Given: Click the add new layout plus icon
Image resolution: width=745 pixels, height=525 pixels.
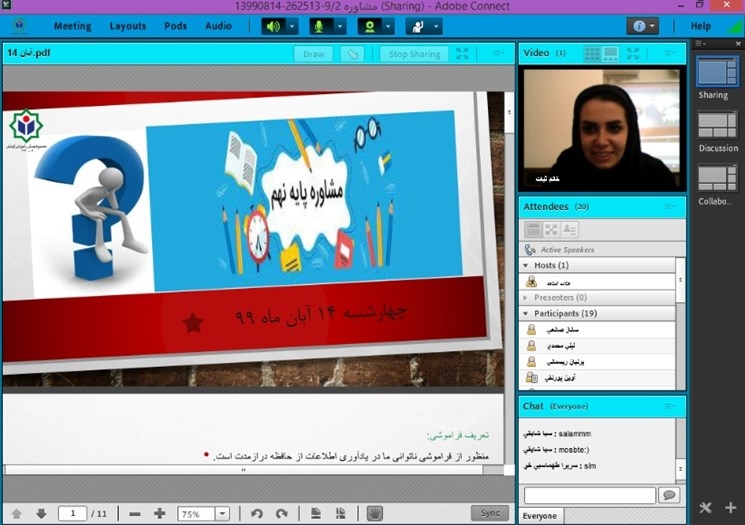Looking at the screenshot, I should [730, 508].
